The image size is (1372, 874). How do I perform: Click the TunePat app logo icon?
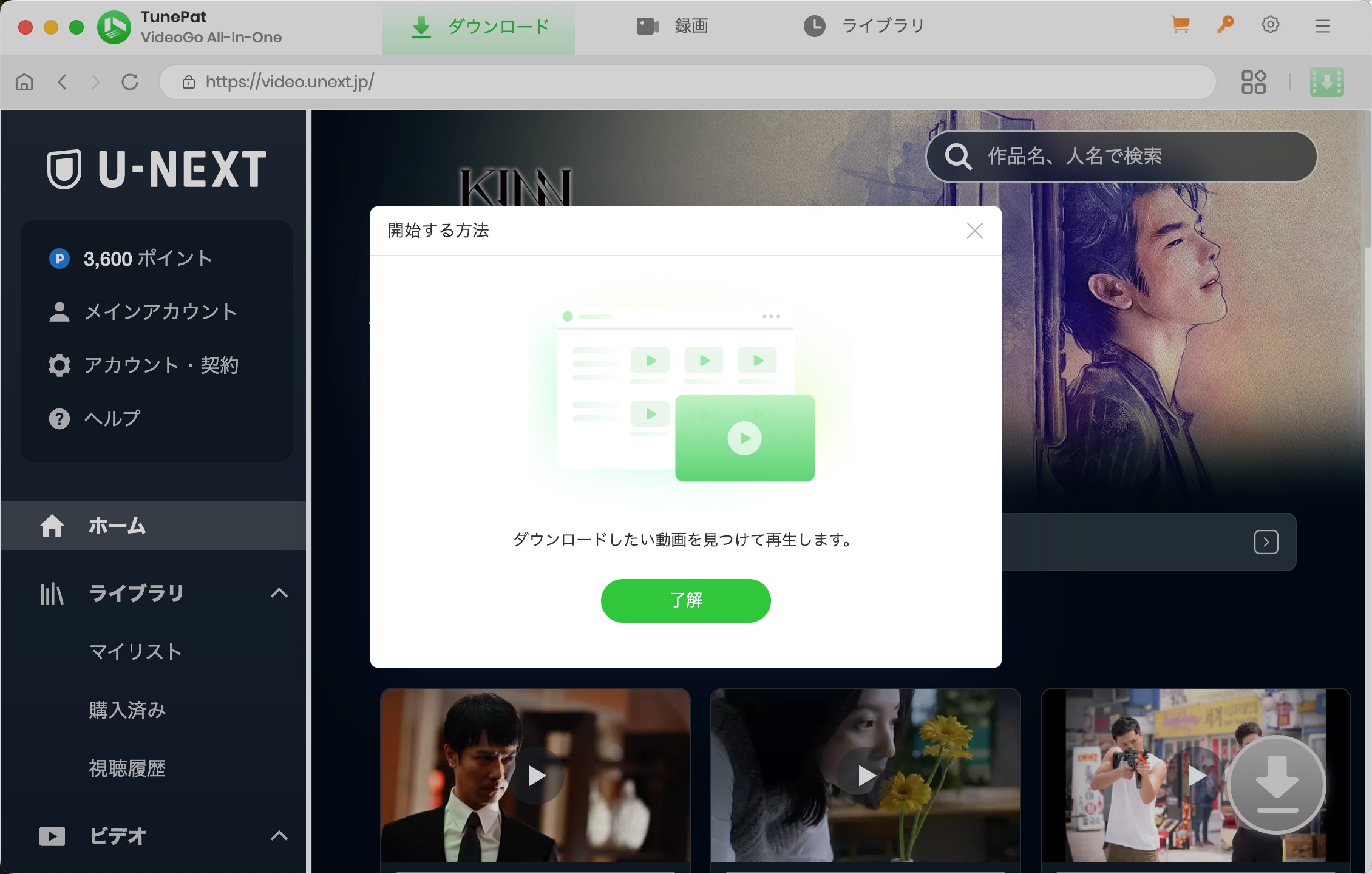point(114,27)
